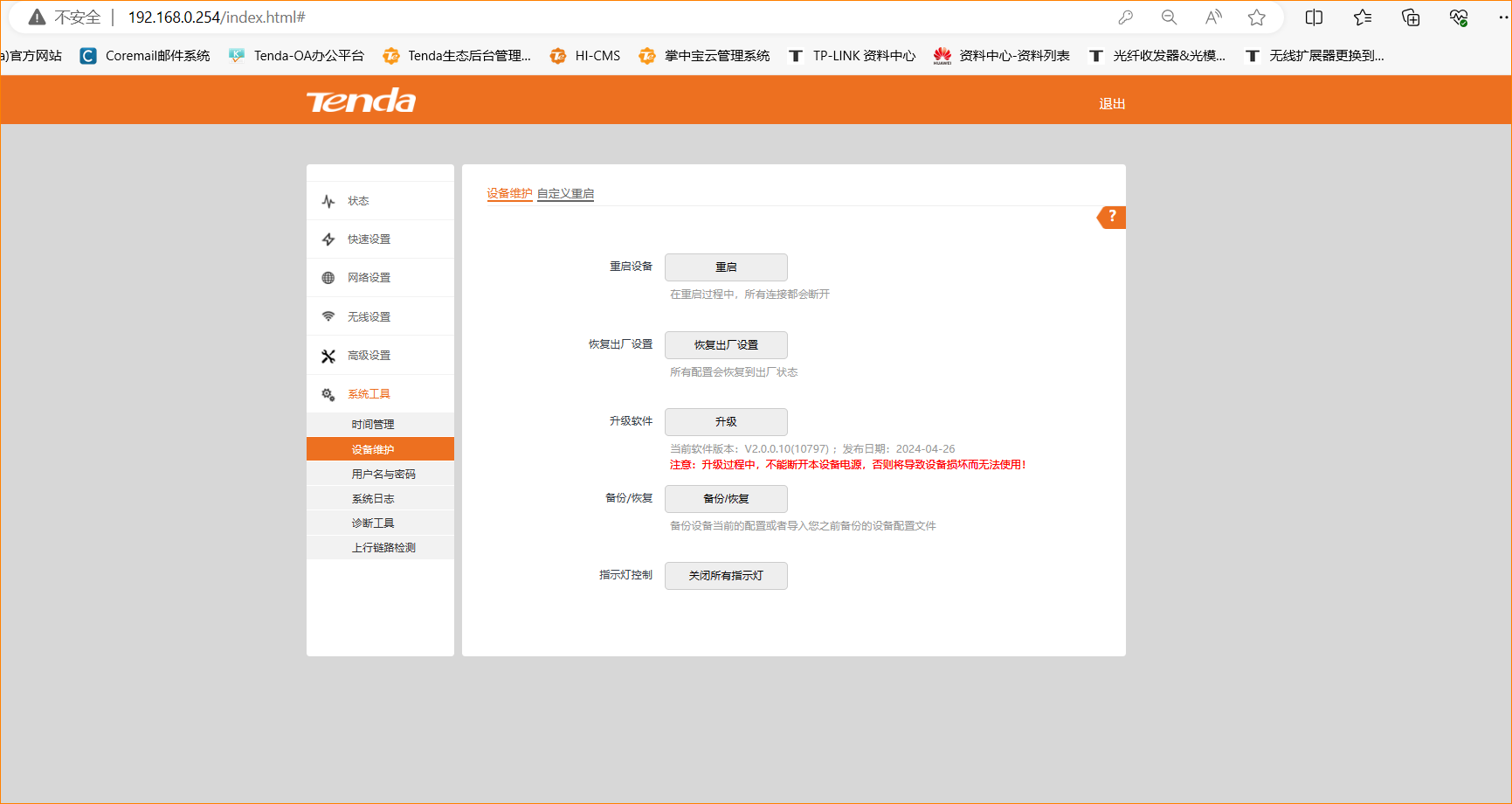
Task: Click the 备份/恢复 button
Action: click(x=726, y=499)
